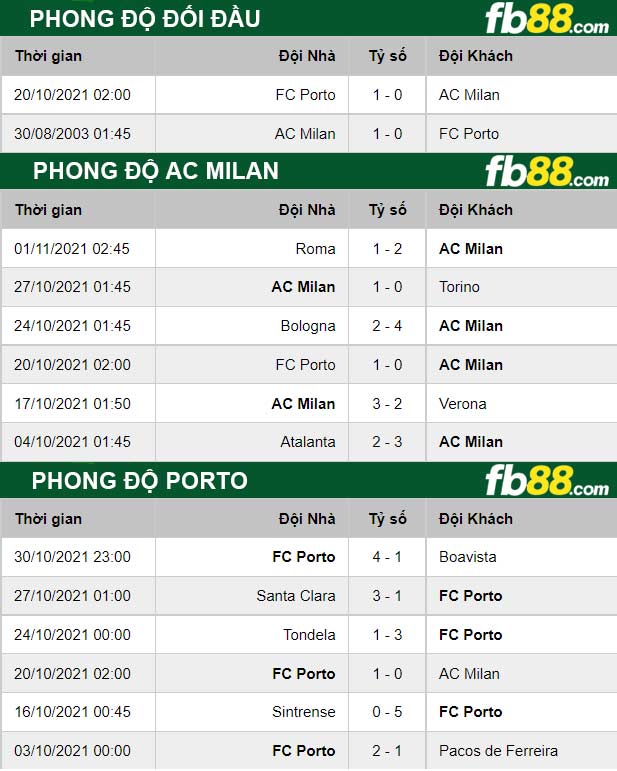This screenshot has height=771, width=617.
Task: Click the Thời gian header in head-to-head table
Action: pos(48,56)
